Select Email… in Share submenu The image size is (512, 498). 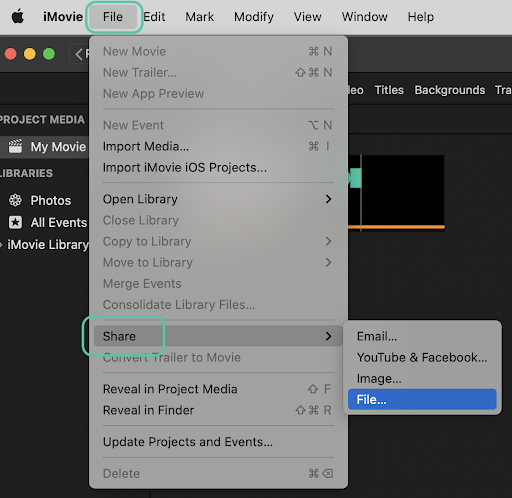click(x=422, y=336)
